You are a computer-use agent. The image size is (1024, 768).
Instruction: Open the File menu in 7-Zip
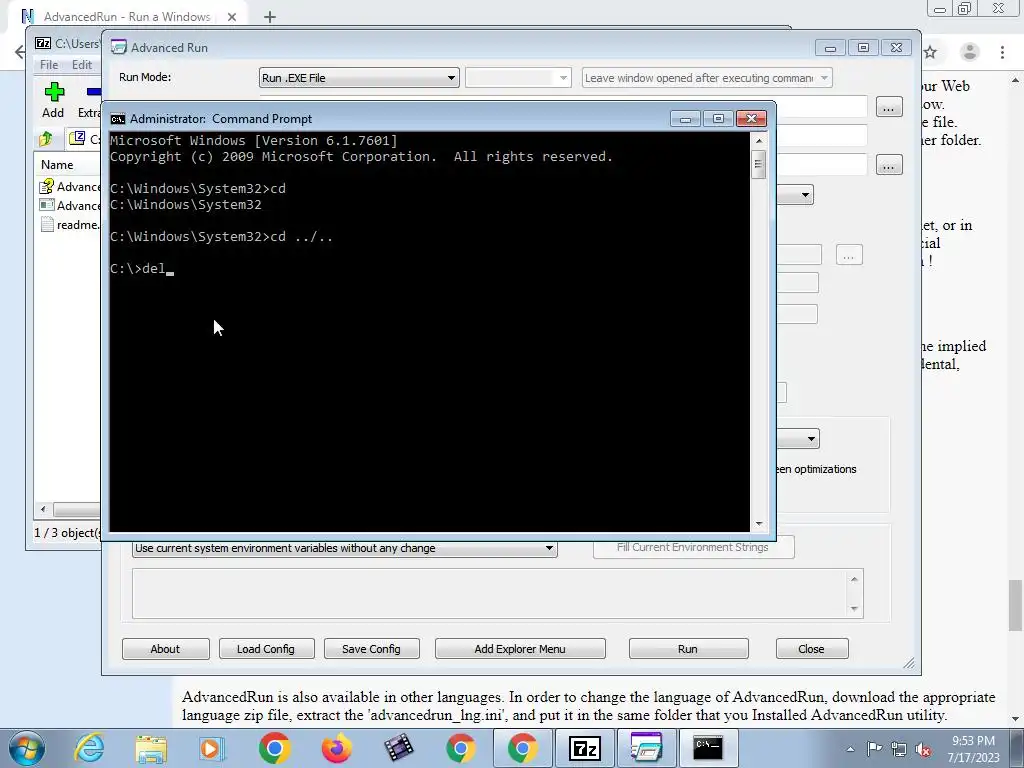[49, 65]
